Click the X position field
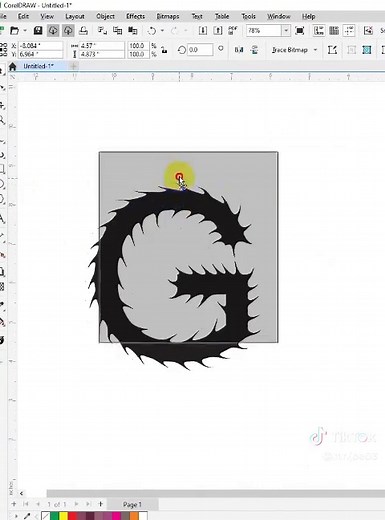The height and width of the screenshot is (520, 385). (40, 46)
